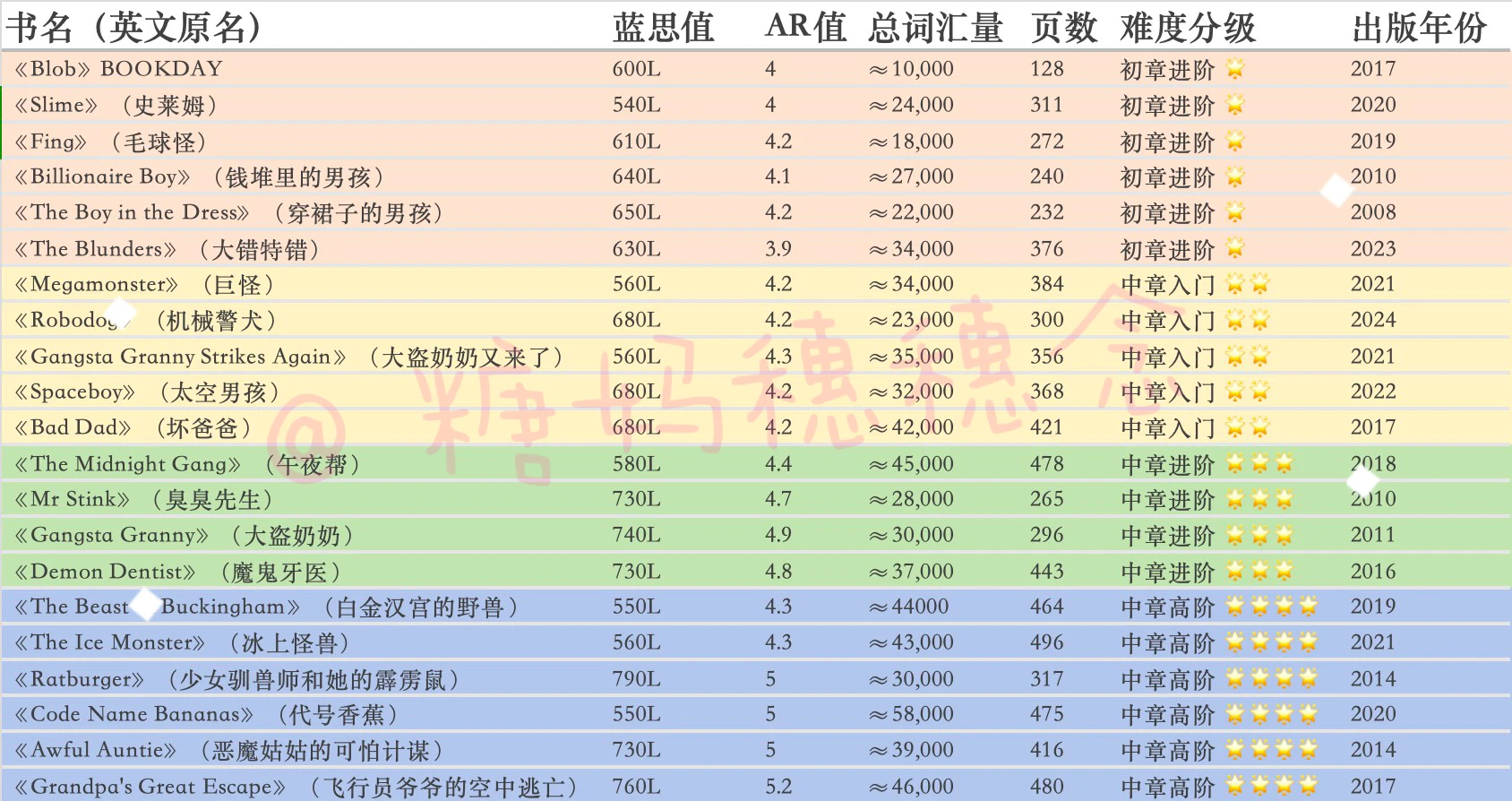Click the AR 3.9 value for The Blunders

[x=778, y=249]
